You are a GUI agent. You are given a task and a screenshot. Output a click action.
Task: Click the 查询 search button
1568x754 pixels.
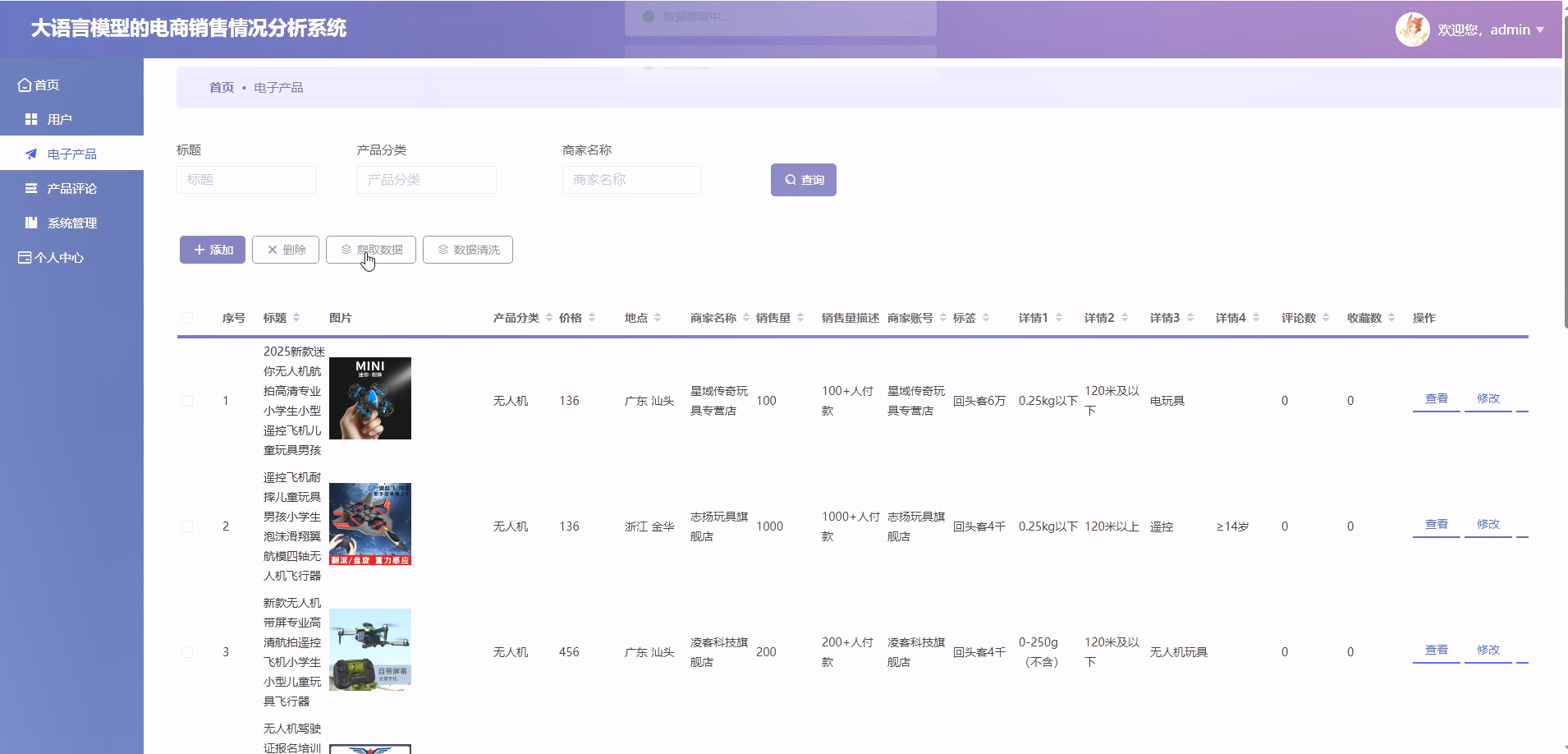(x=804, y=180)
